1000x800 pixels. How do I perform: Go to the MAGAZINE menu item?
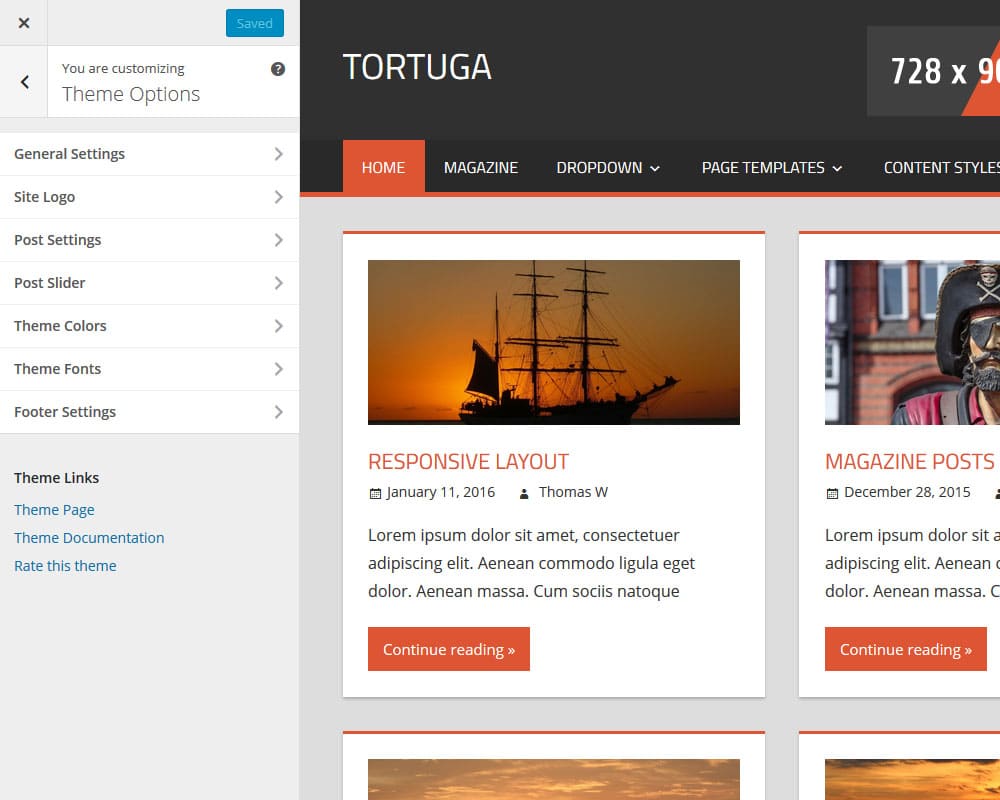click(x=481, y=167)
